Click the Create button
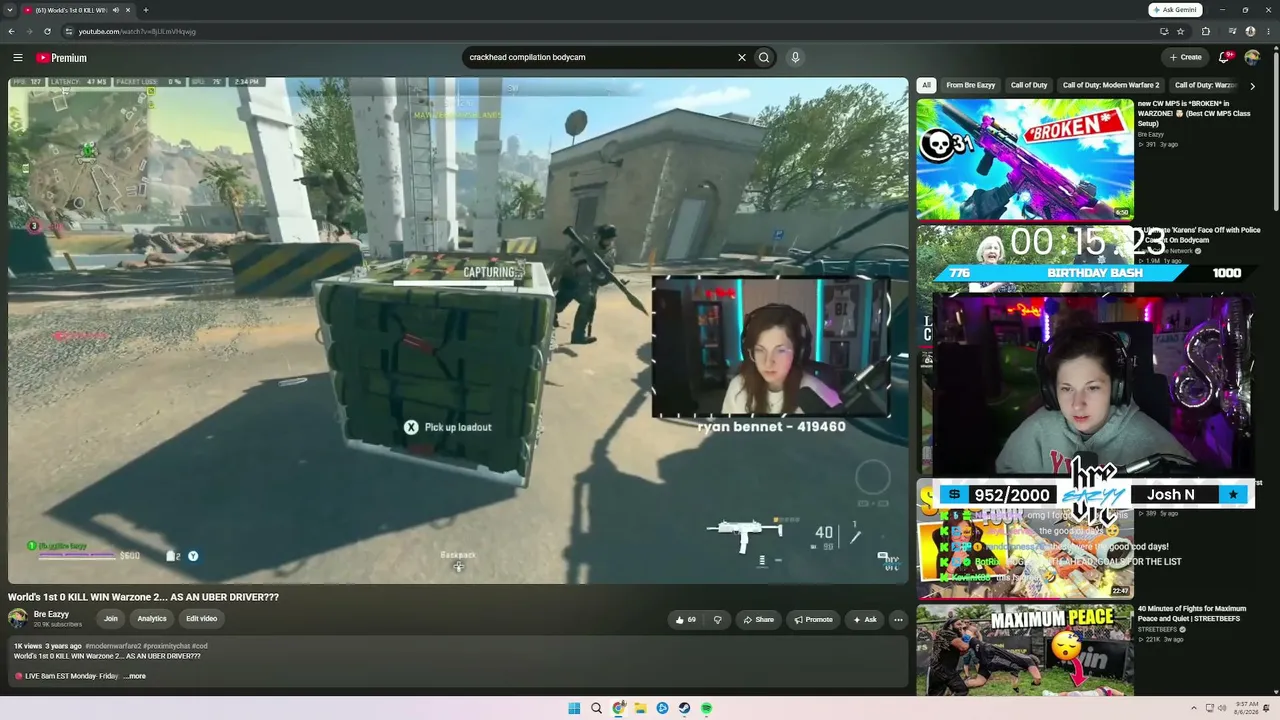 coord(1185,57)
